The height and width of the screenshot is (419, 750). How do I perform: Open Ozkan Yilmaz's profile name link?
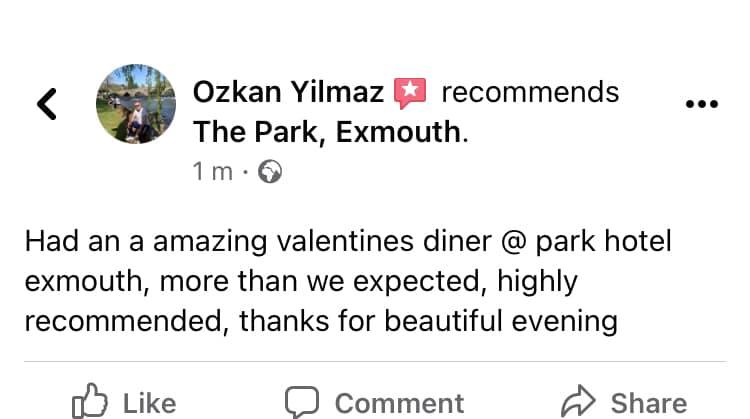[x=288, y=93]
